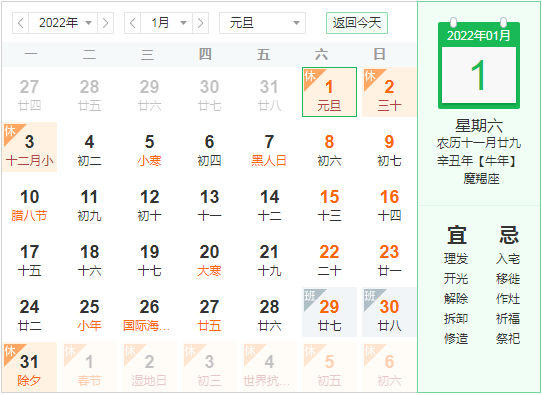Select January 31 除夕 holiday cell
This screenshot has width=542, height=395.
(30, 367)
